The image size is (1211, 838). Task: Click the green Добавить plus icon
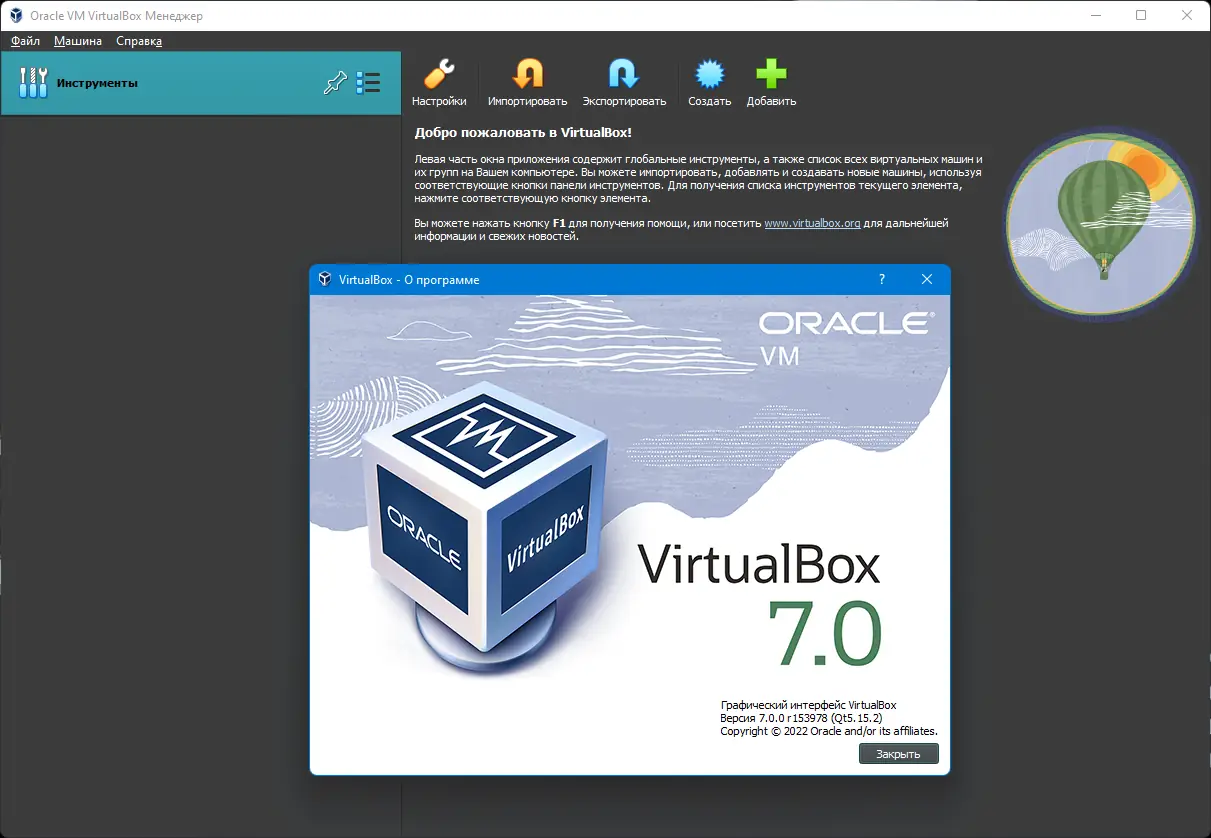(771, 82)
